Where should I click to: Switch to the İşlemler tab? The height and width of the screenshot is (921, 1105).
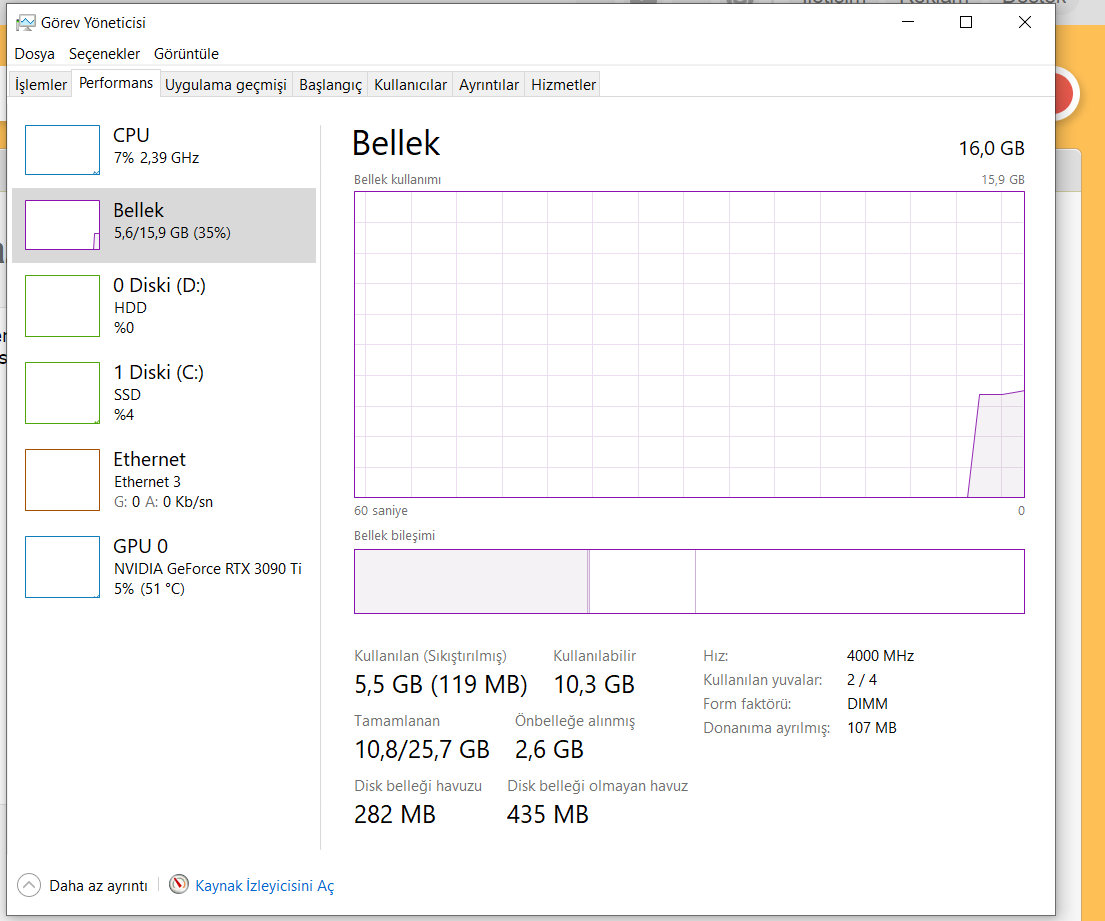tap(41, 85)
